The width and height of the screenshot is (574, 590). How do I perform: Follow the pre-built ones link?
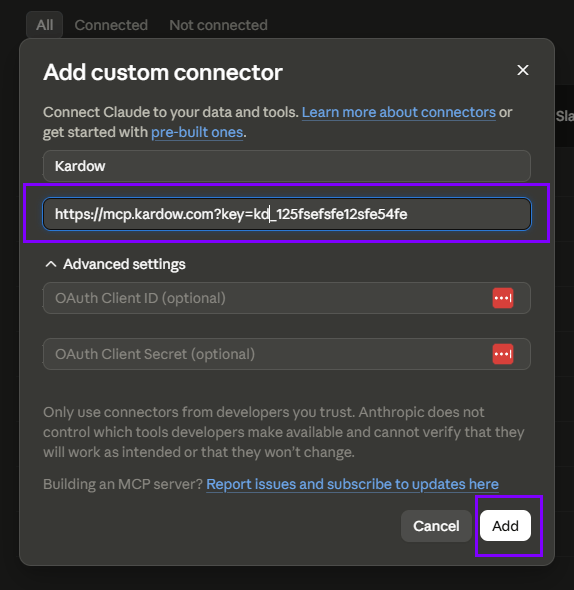[x=197, y=132]
